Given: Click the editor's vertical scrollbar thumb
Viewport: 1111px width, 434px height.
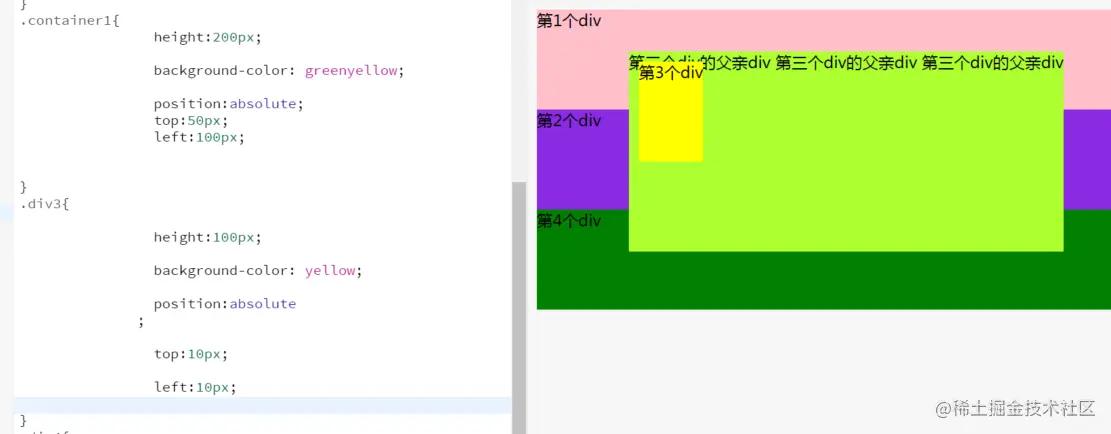Looking at the screenshot, I should (x=519, y=307).
